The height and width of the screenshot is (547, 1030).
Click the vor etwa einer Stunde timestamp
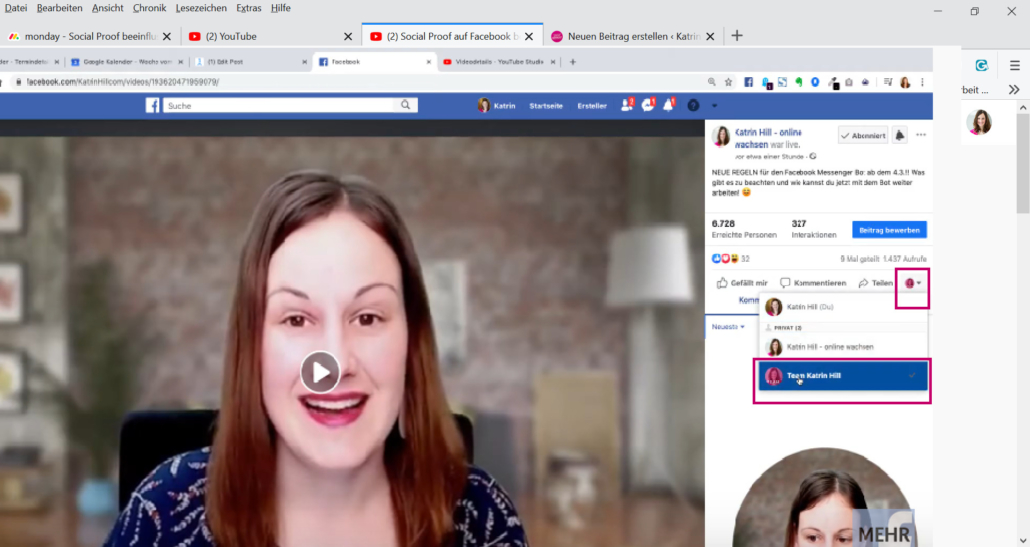[769, 157]
